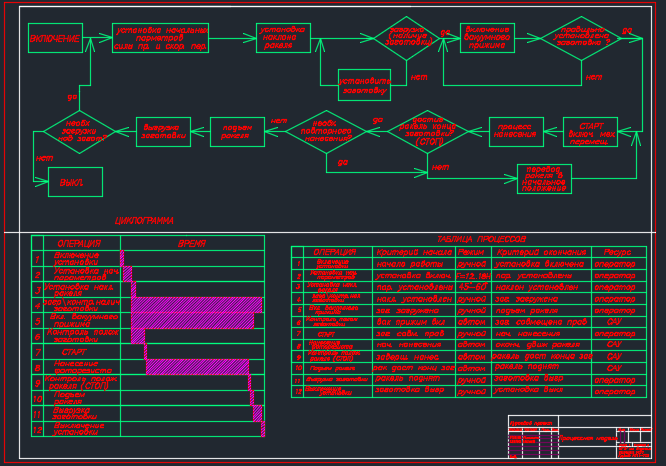Click the 'Ресурс' table header
This screenshot has height=466, width=666.
click(x=617, y=252)
